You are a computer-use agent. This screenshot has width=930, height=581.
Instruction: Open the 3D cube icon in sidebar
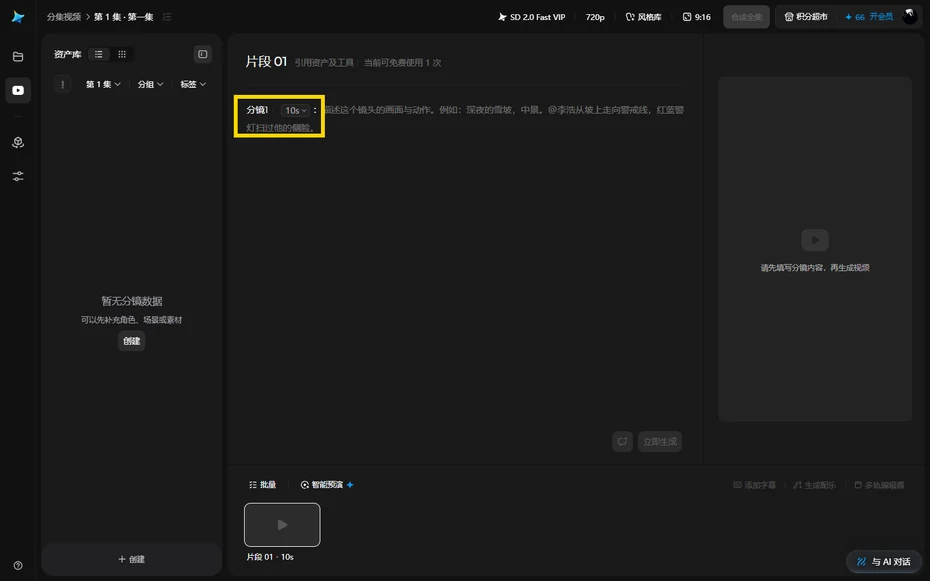coord(18,142)
